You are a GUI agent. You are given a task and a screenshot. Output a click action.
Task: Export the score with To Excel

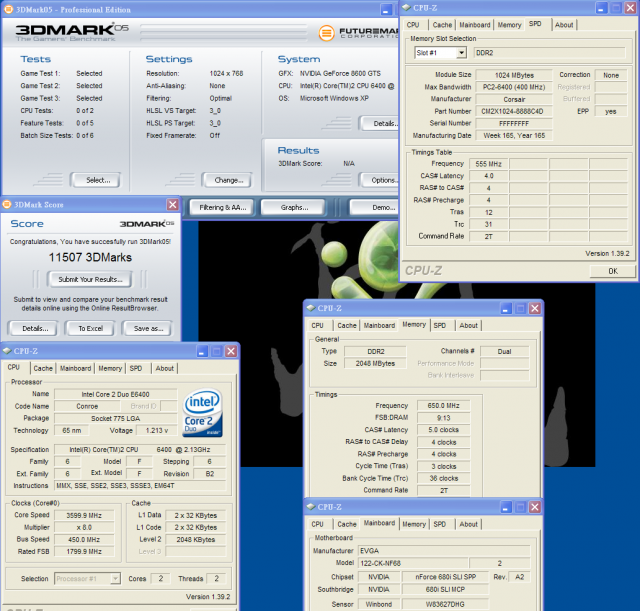91,329
